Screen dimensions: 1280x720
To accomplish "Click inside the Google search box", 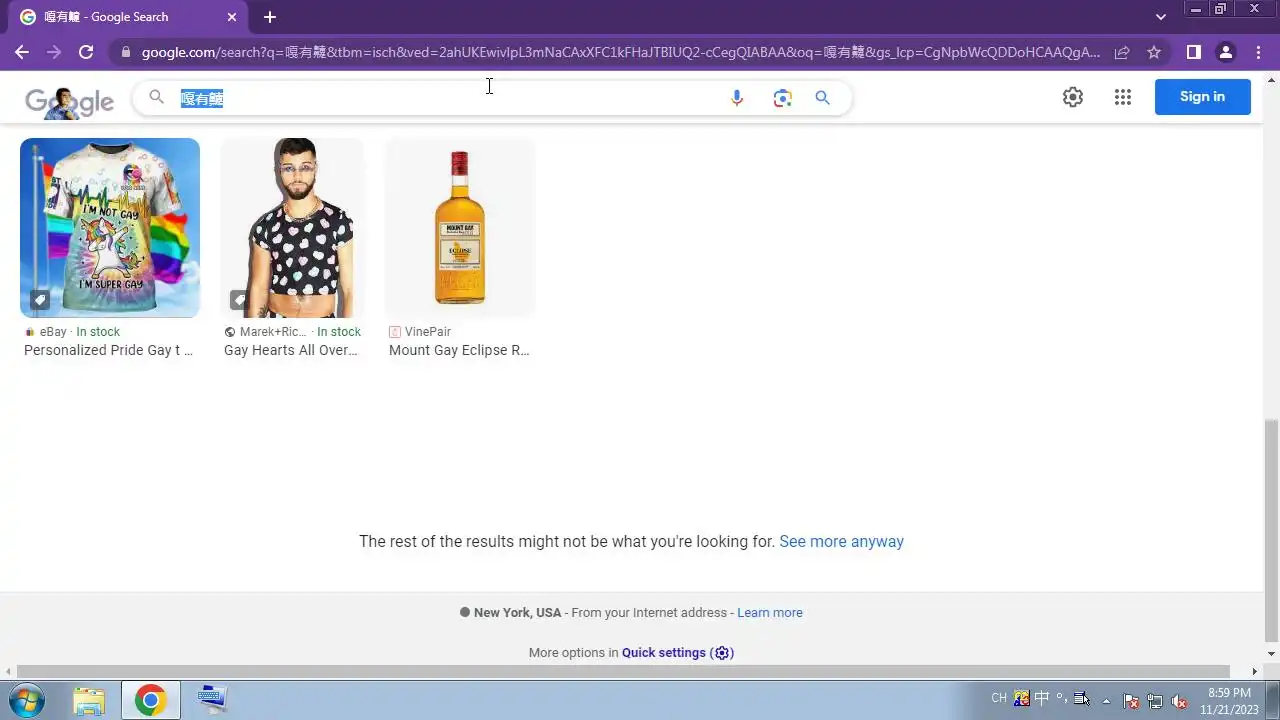I will click(445, 98).
